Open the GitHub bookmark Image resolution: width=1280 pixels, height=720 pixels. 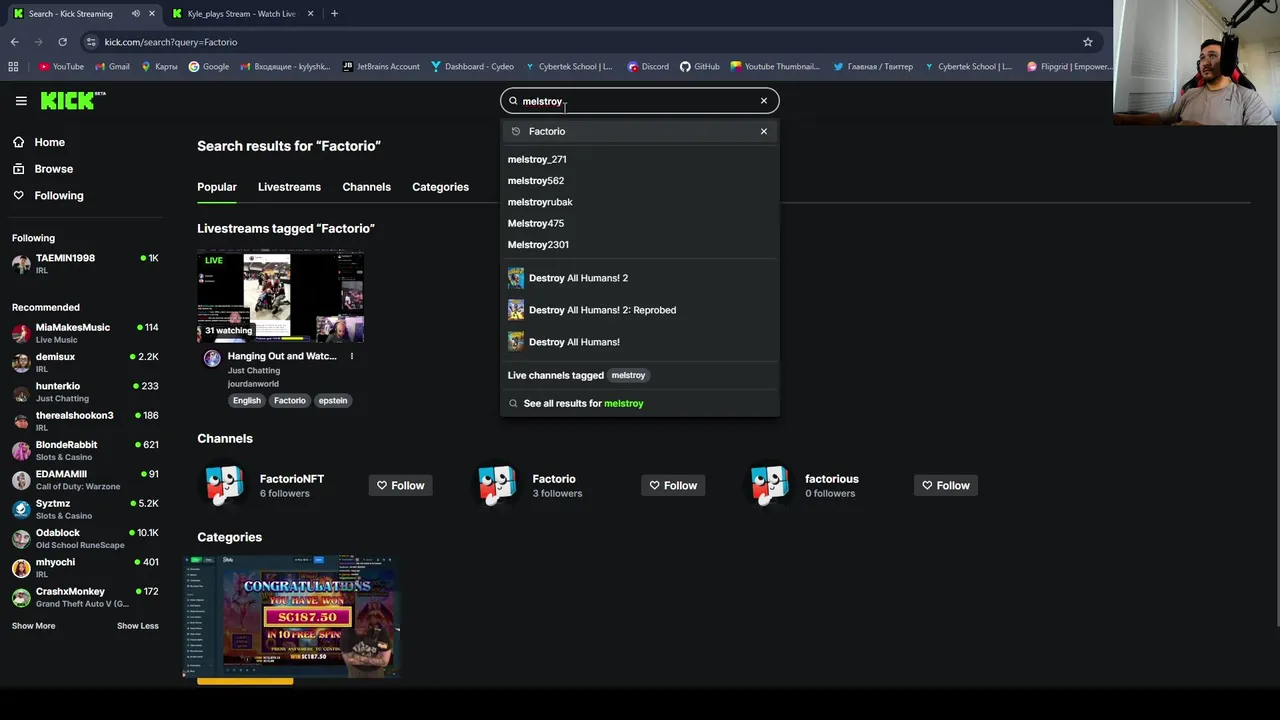pyautogui.click(x=699, y=67)
